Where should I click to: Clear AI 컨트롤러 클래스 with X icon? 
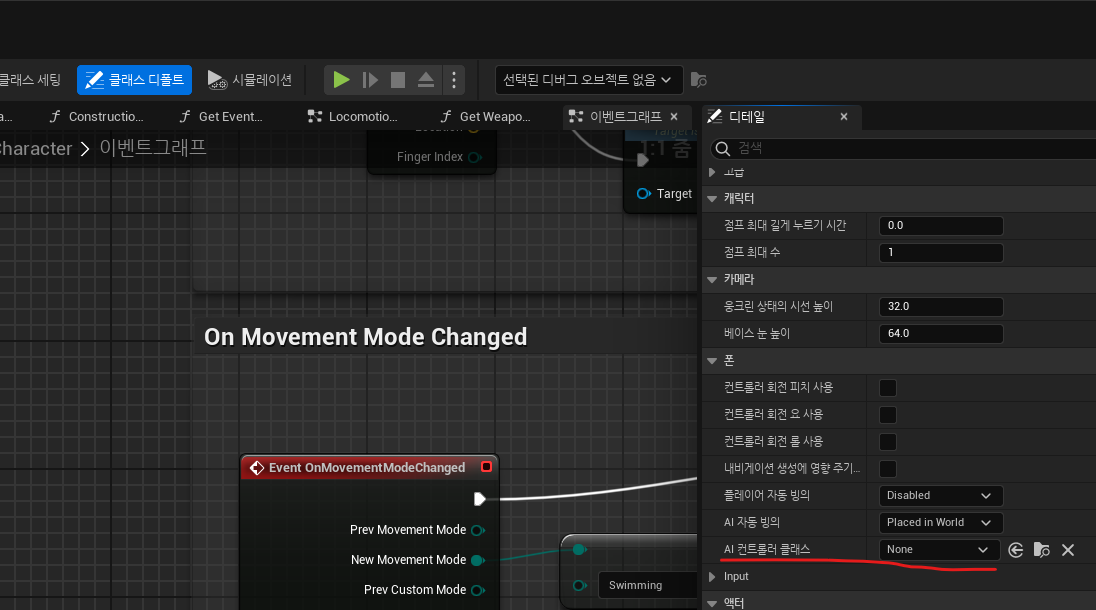tap(1067, 550)
